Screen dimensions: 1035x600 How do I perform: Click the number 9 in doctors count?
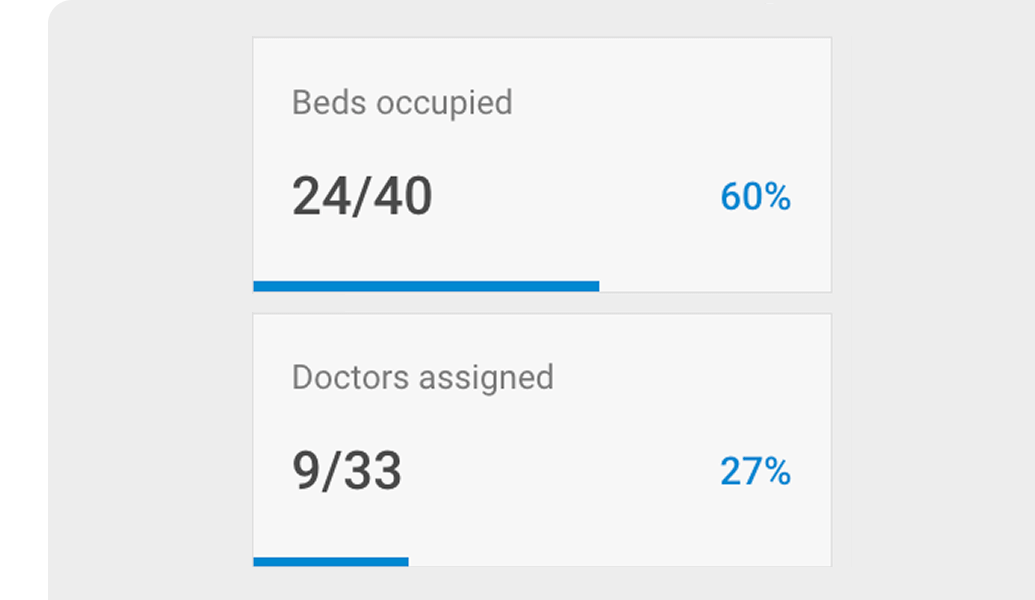click(x=306, y=471)
